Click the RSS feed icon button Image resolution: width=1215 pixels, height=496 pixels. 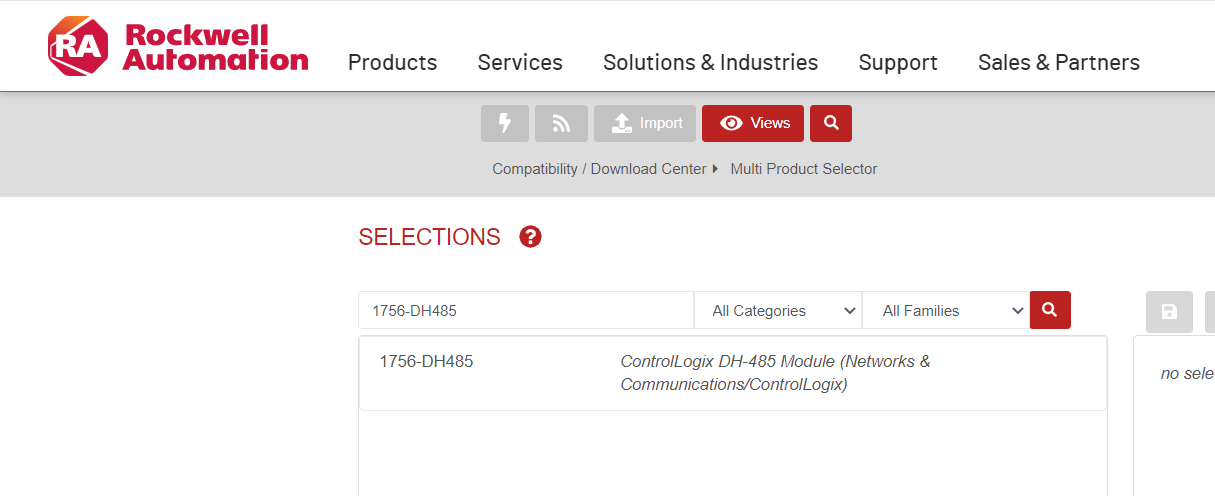point(561,123)
